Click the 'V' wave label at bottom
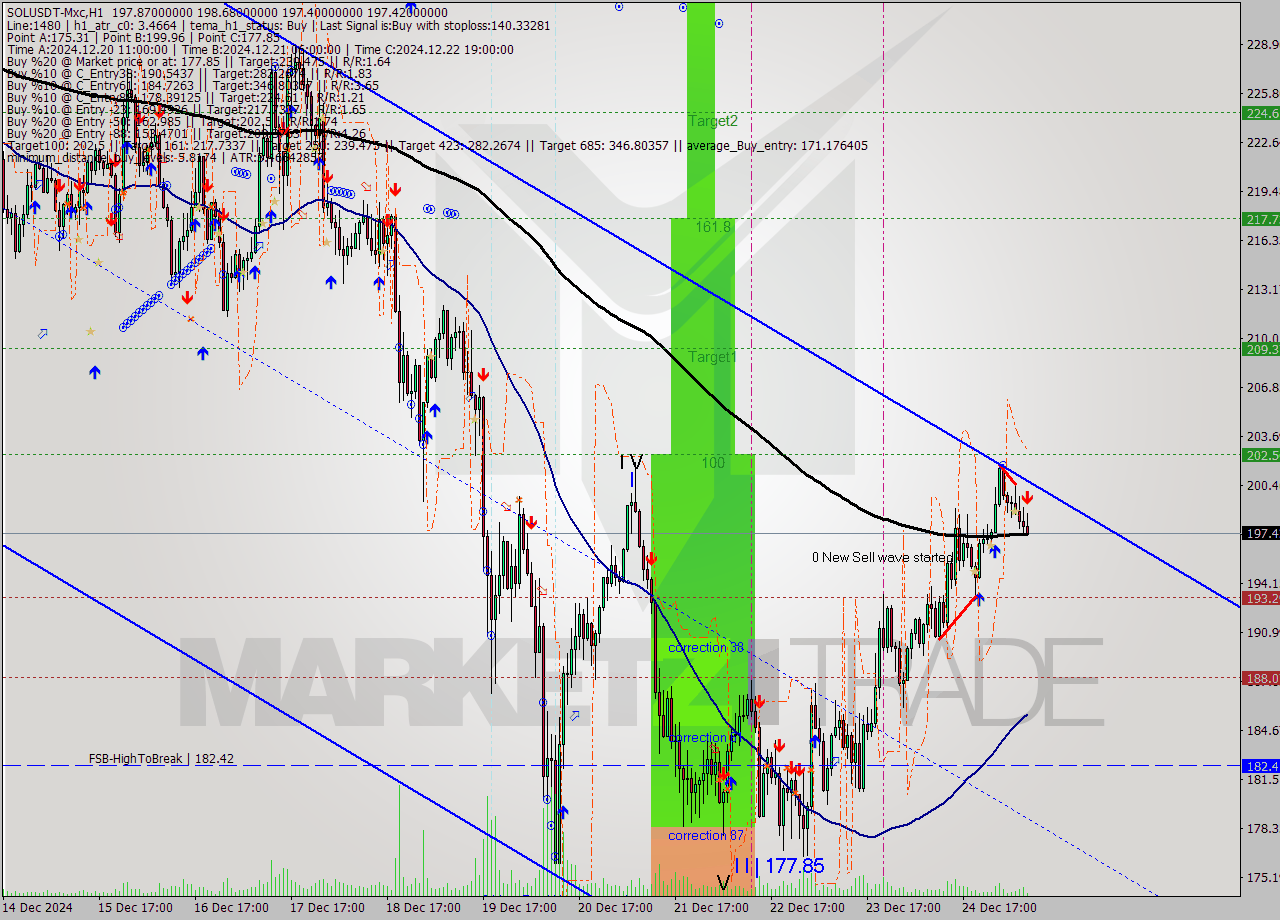The image size is (1280, 920). [724, 883]
